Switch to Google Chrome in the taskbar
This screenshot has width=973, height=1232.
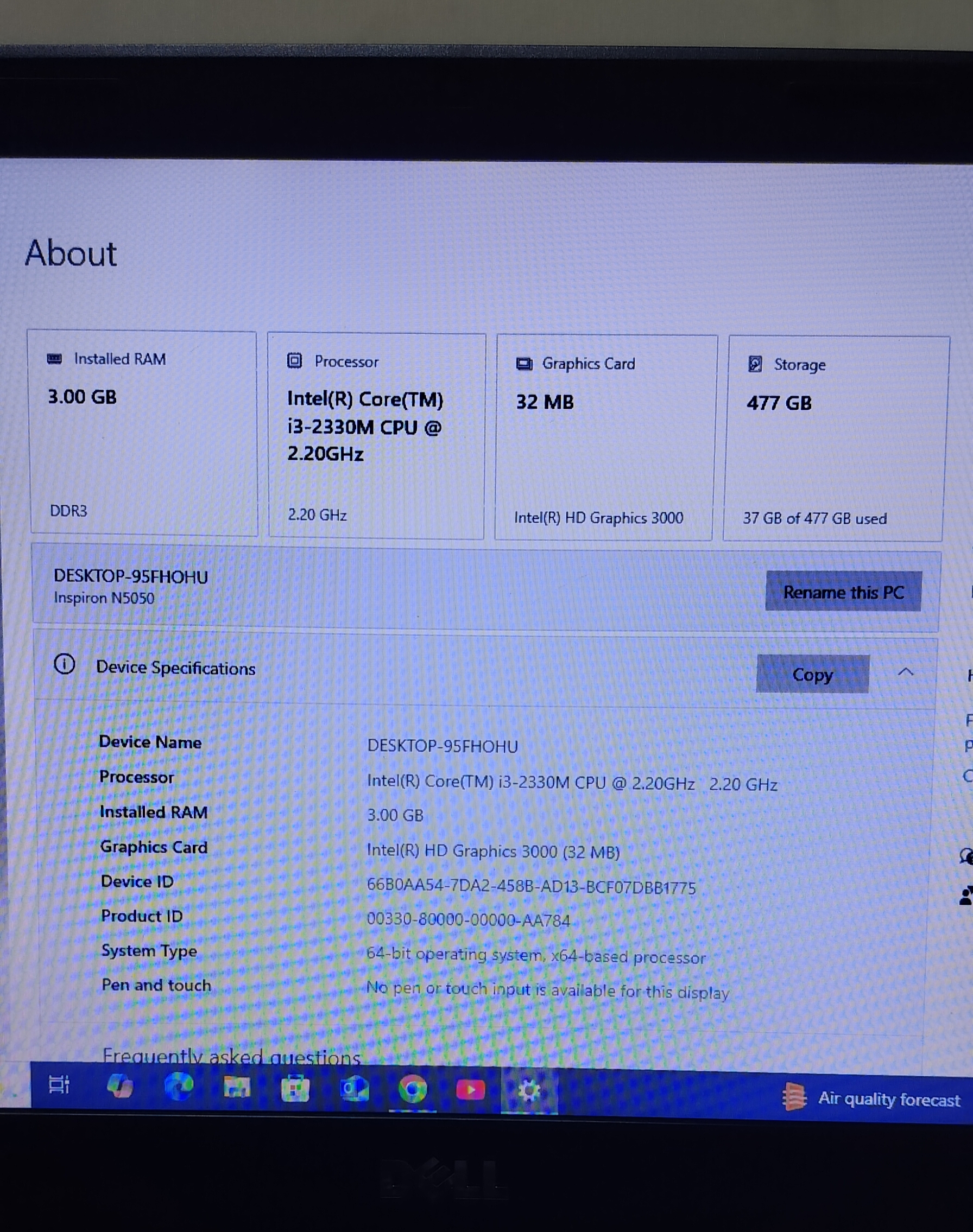pyautogui.click(x=413, y=1090)
